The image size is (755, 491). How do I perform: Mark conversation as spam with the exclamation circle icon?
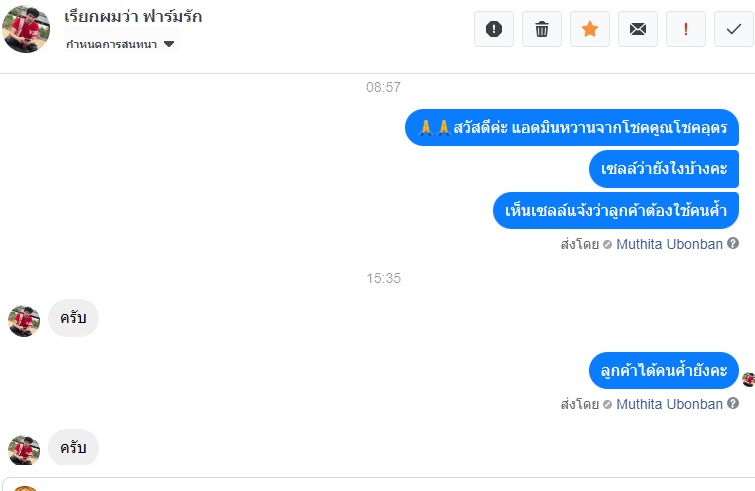pyautogui.click(x=494, y=29)
